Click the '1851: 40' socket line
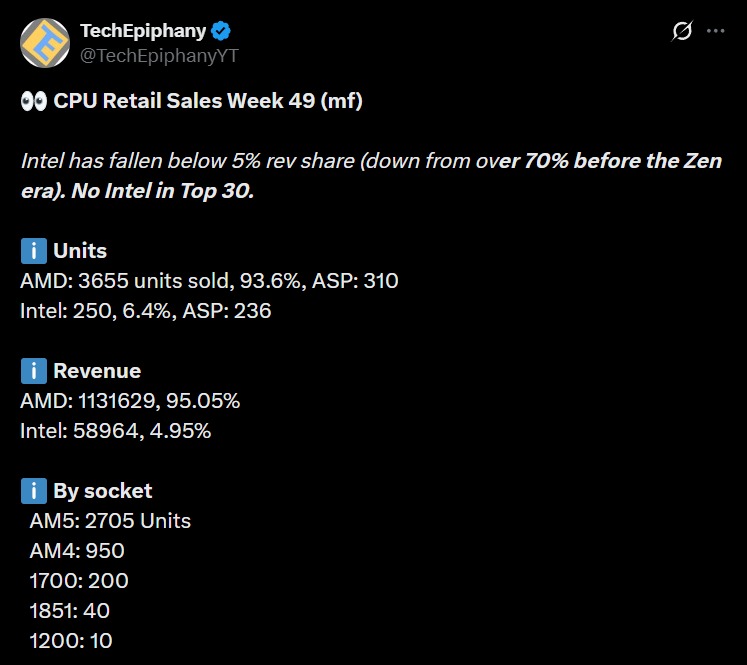747x665 pixels. pyautogui.click(x=70, y=611)
